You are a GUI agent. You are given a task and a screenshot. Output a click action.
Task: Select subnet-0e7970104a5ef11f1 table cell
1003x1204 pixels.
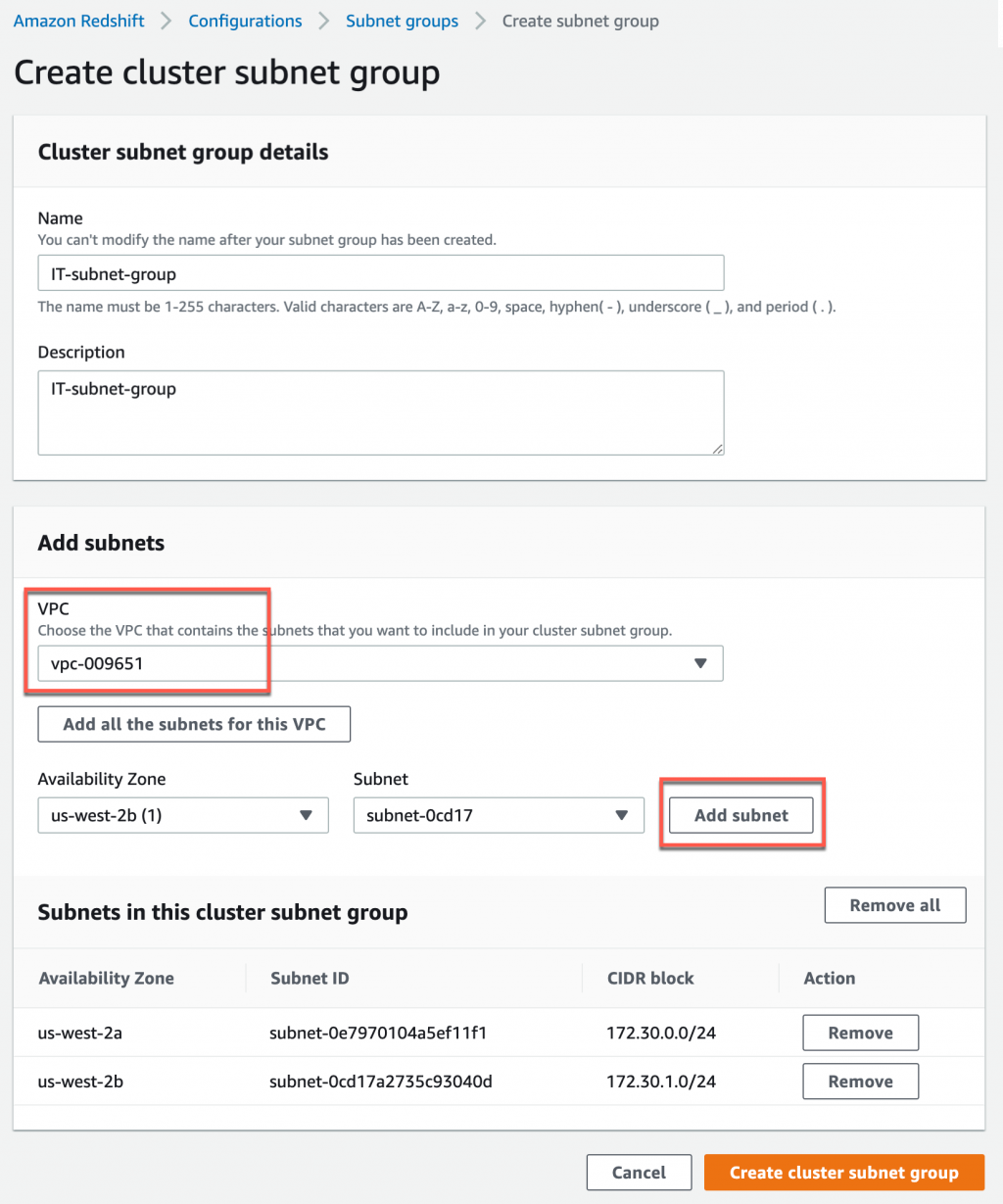(x=378, y=1033)
